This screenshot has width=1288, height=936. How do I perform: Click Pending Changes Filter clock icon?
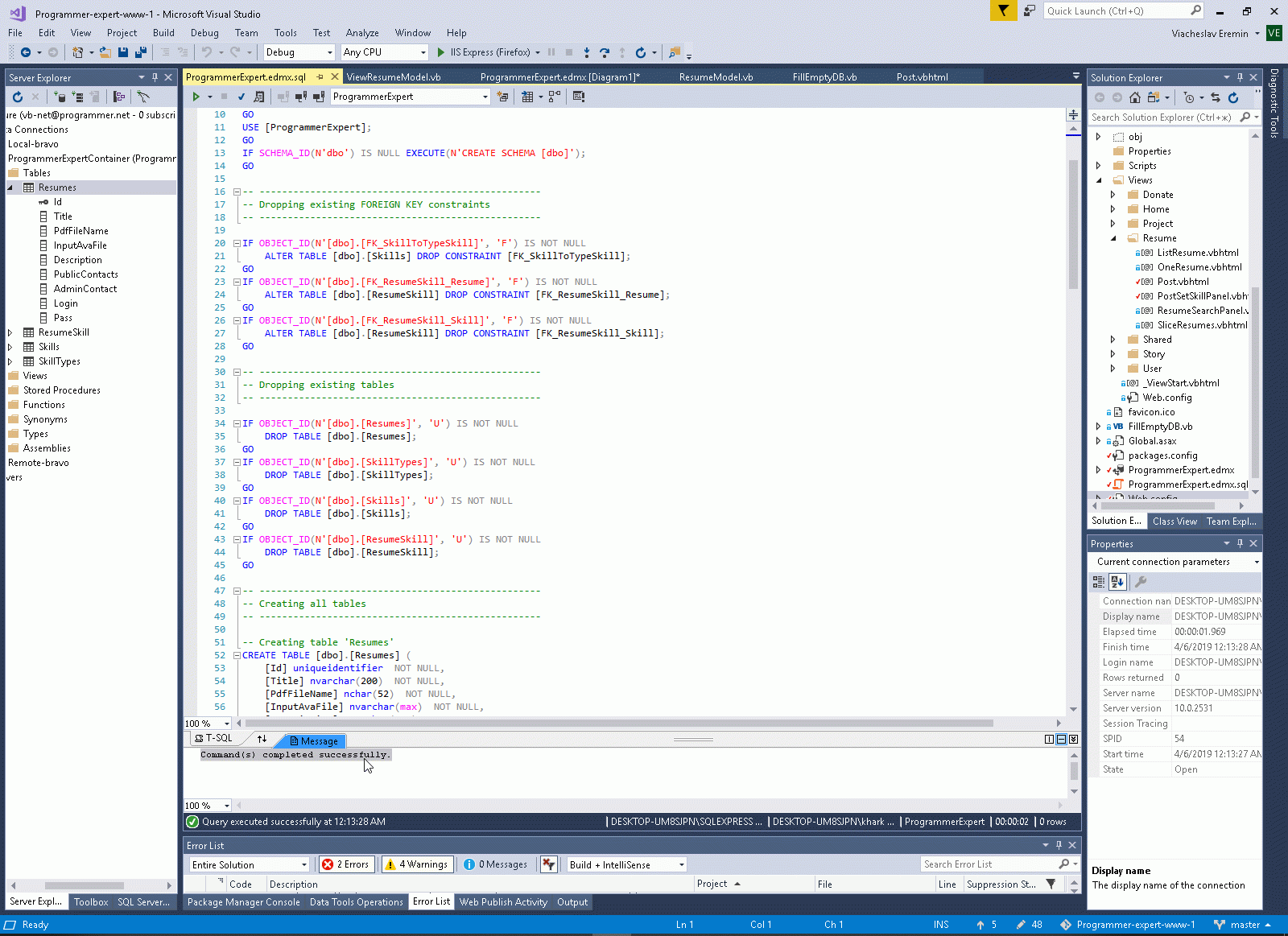coord(1189,97)
